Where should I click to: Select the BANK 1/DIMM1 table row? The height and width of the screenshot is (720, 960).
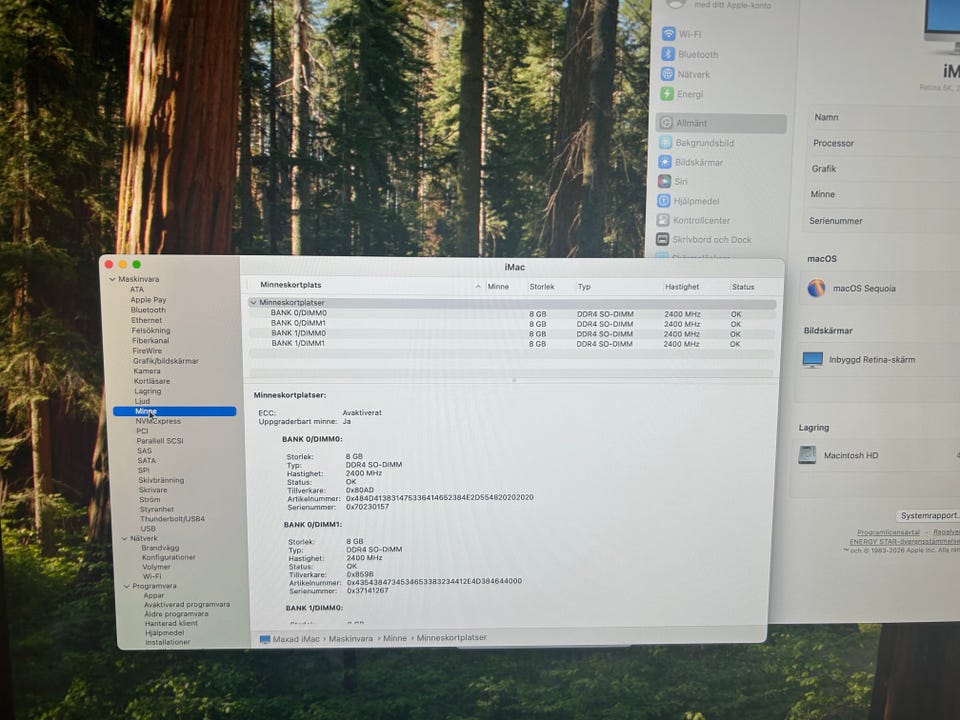click(512, 343)
